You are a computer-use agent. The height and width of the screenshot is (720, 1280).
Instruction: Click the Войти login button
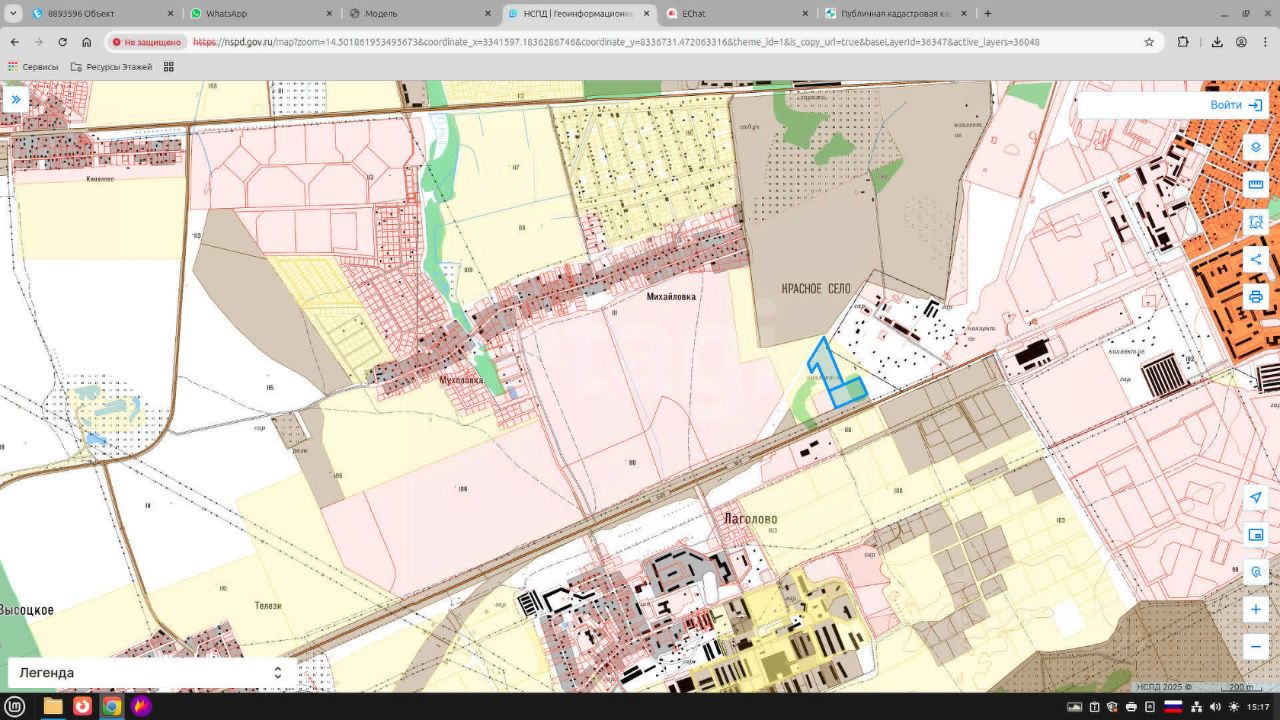[x=1236, y=105]
